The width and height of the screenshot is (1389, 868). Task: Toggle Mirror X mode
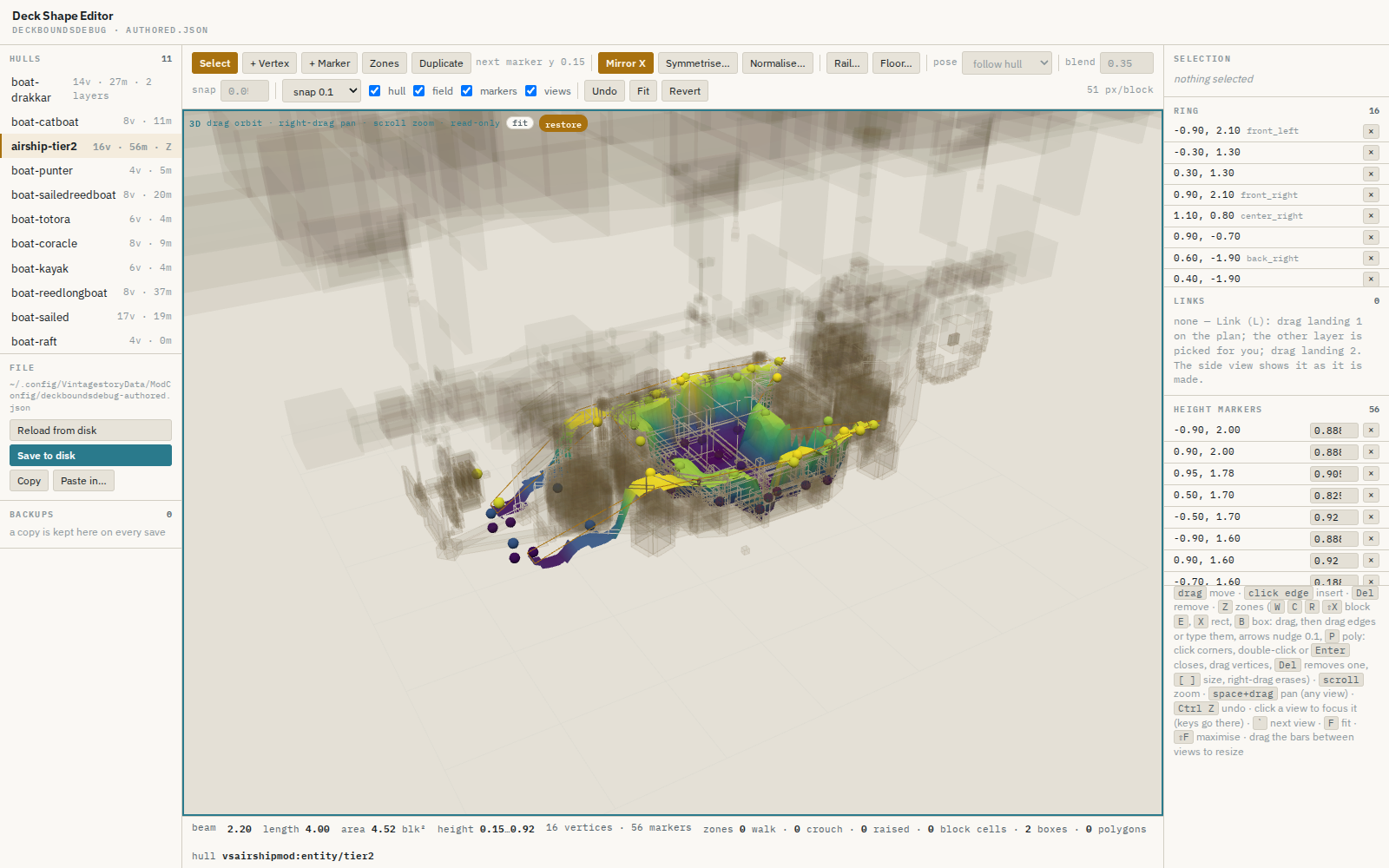coord(625,63)
